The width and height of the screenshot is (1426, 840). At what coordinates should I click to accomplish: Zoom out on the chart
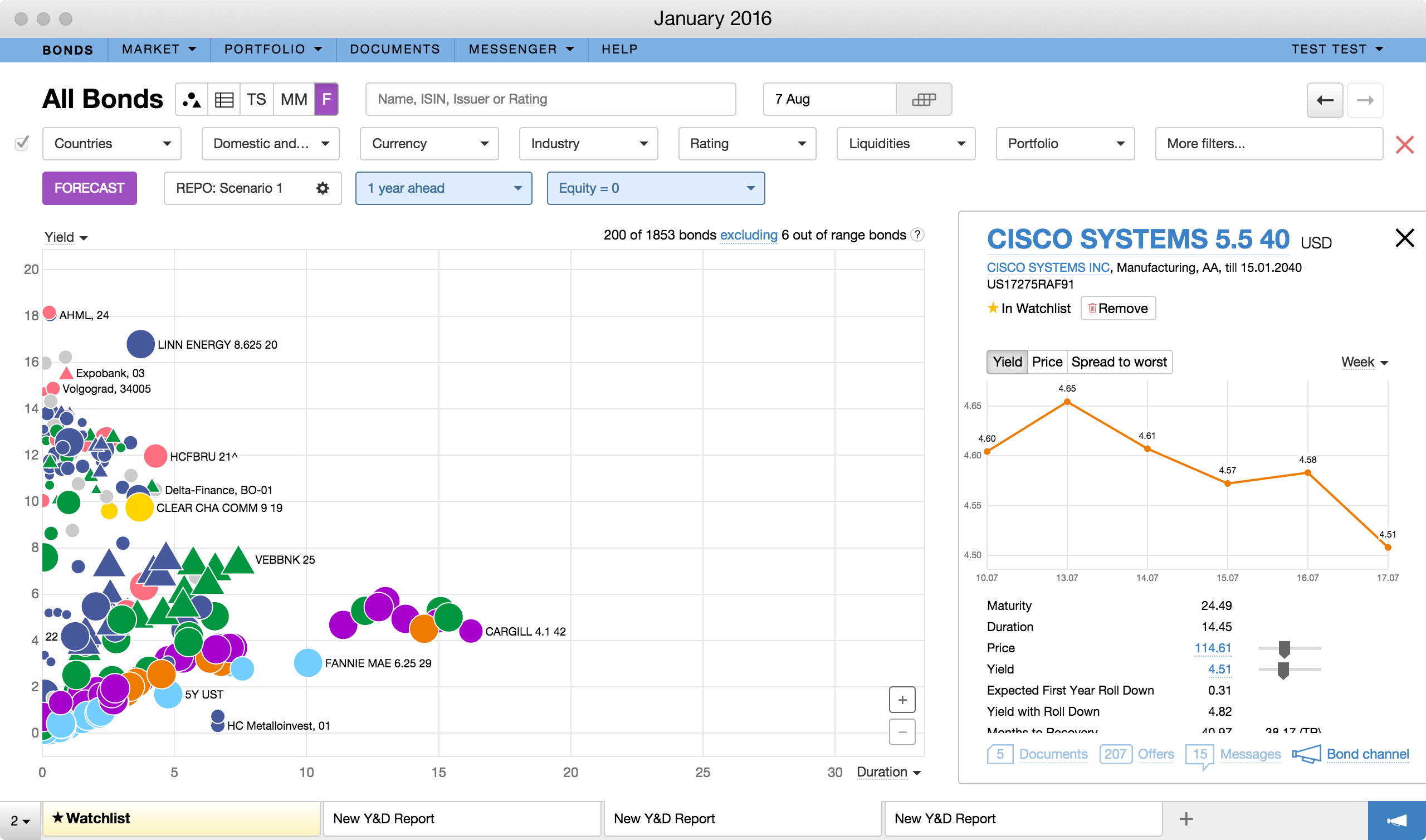pos(902,732)
